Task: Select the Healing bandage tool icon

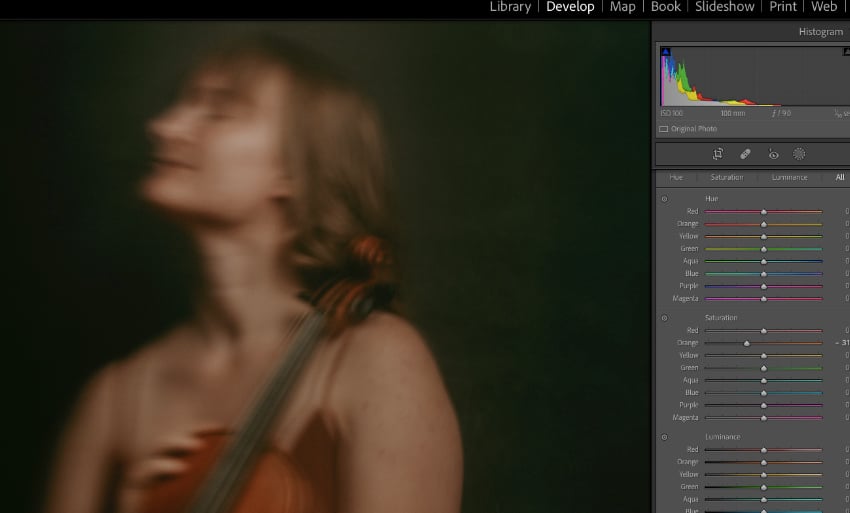Action: [745, 155]
